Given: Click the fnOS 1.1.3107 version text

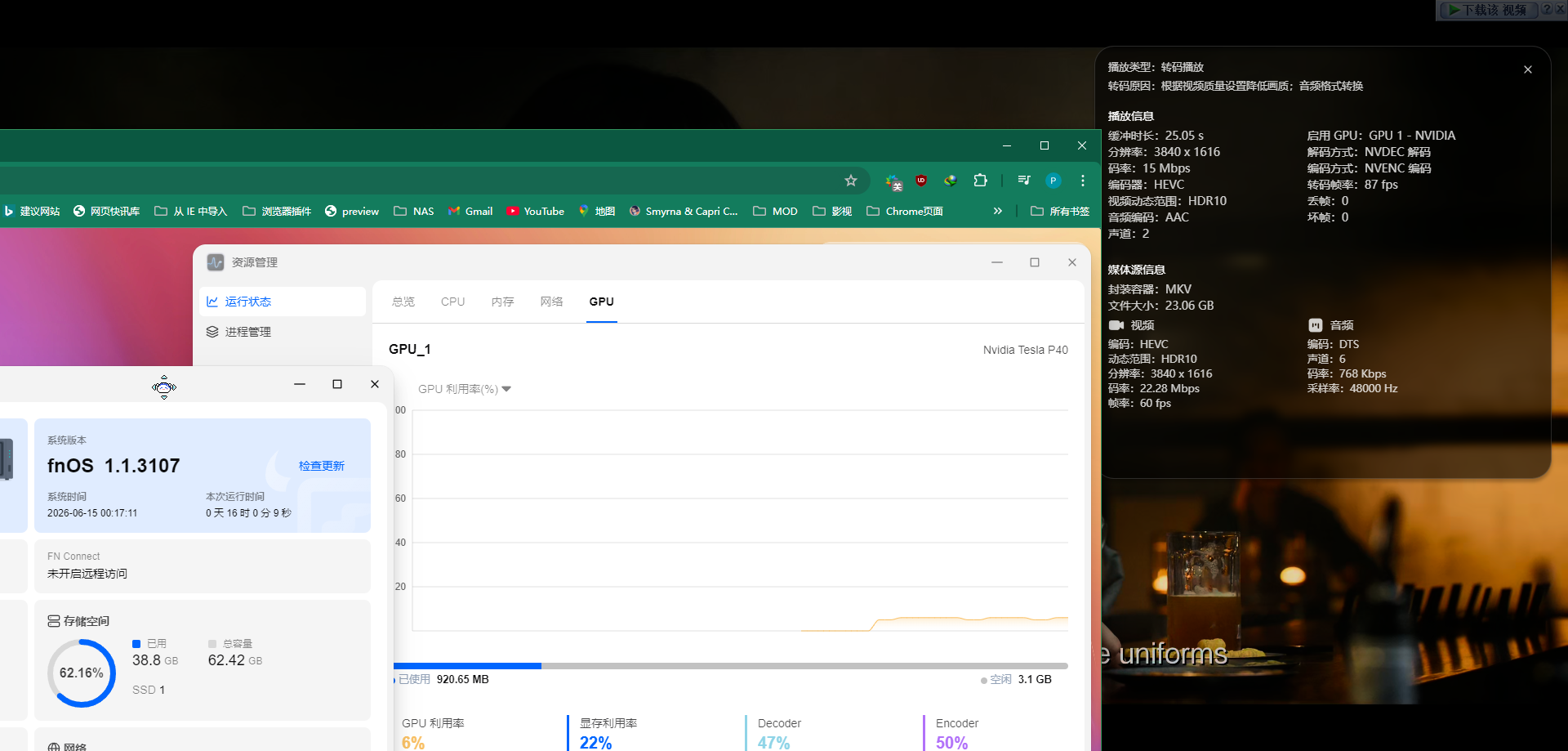Looking at the screenshot, I should click(x=114, y=466).
